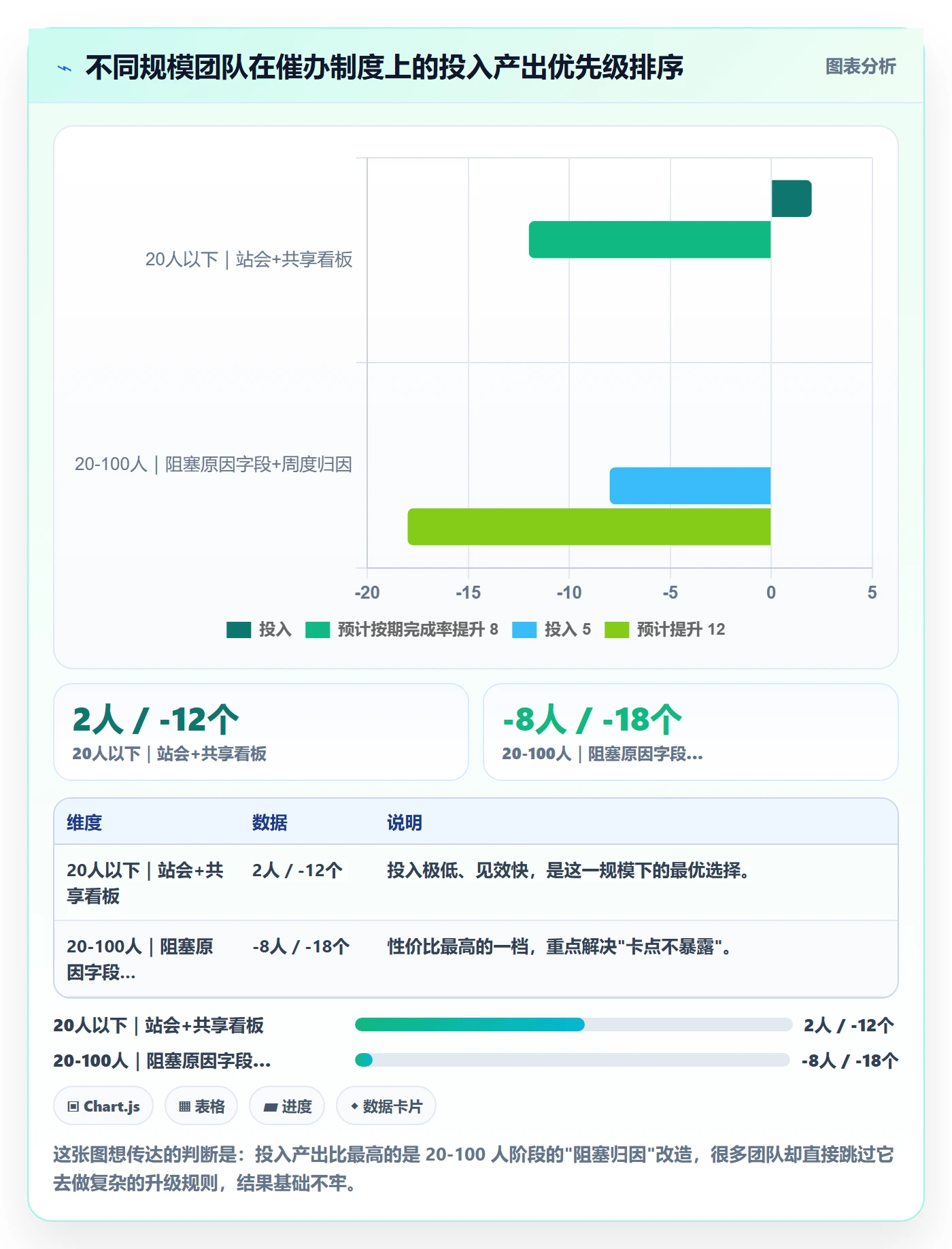The height and width of the screenshot is (1249, 952).
Task: Click the lightning bolt icon beside the title
Action: coord(65,67)
